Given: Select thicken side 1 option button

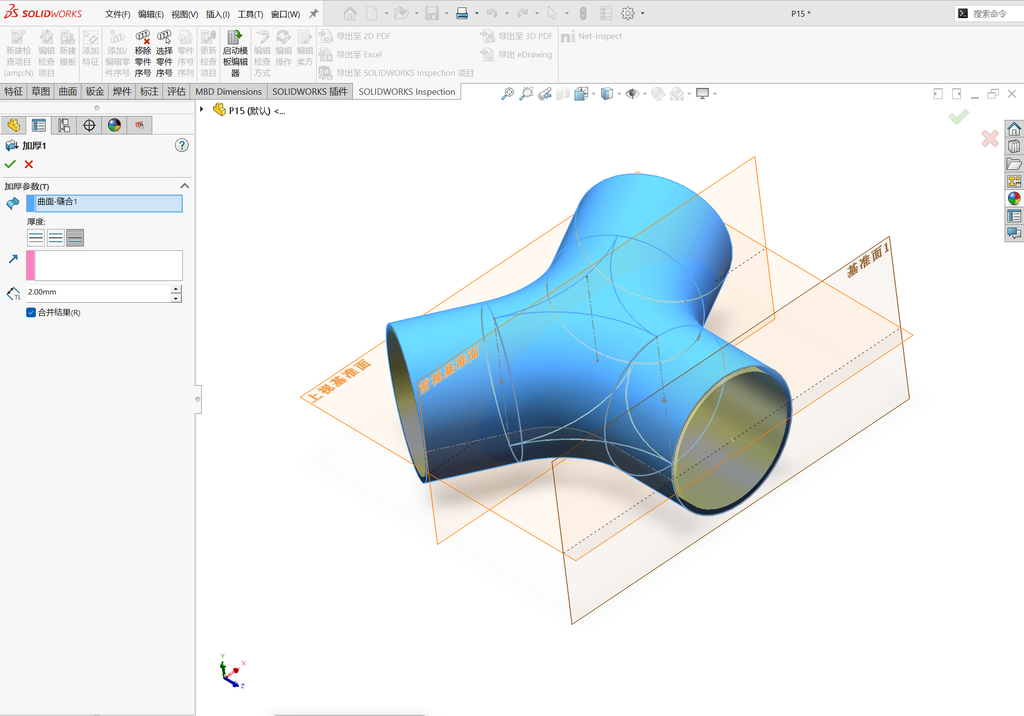Looking at the screenshot, I should tap(36, 238).
